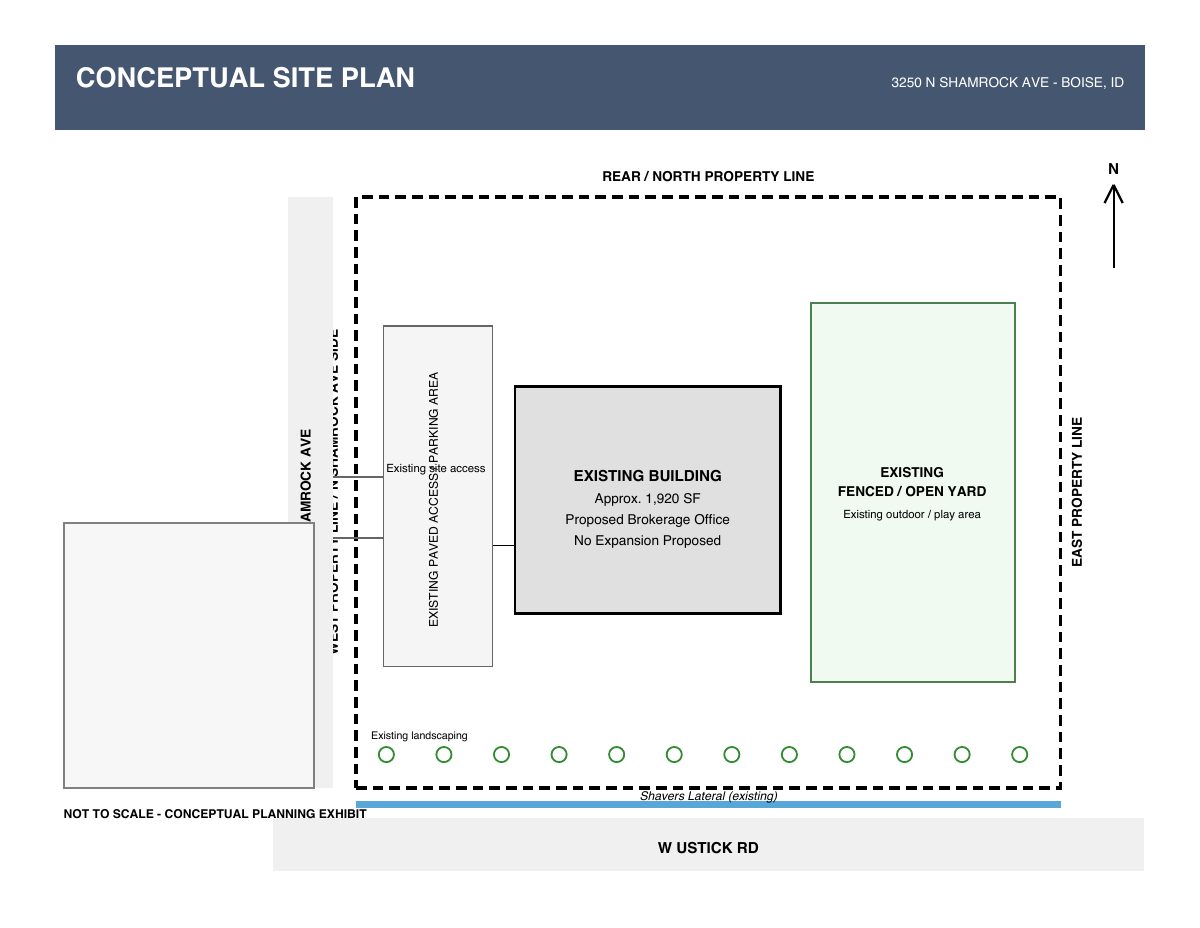Viewport: 1200px width, 928px height.
Task: Click the 'Existing site access' label
Action: [436, 468]
